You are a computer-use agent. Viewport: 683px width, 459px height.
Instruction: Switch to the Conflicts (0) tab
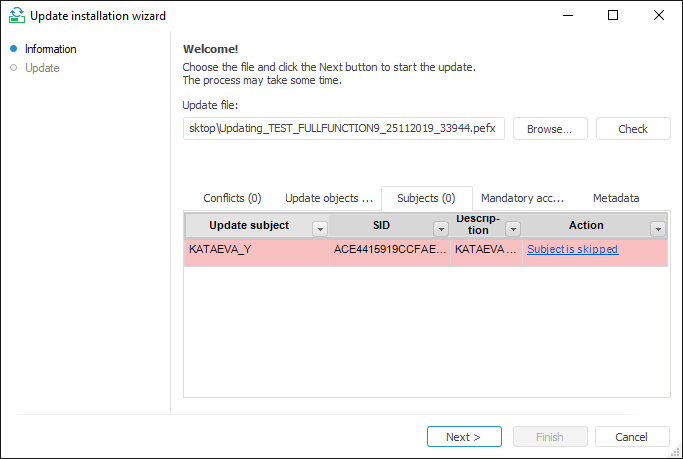(232, 198)
